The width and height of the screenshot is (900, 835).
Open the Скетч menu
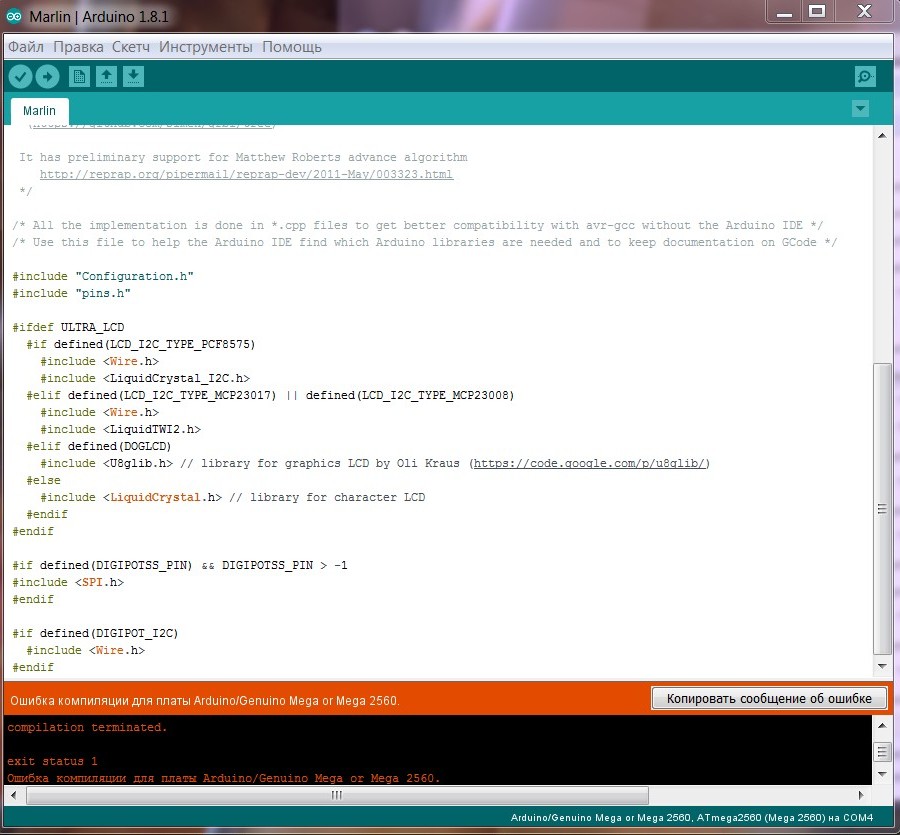[131, 47]
